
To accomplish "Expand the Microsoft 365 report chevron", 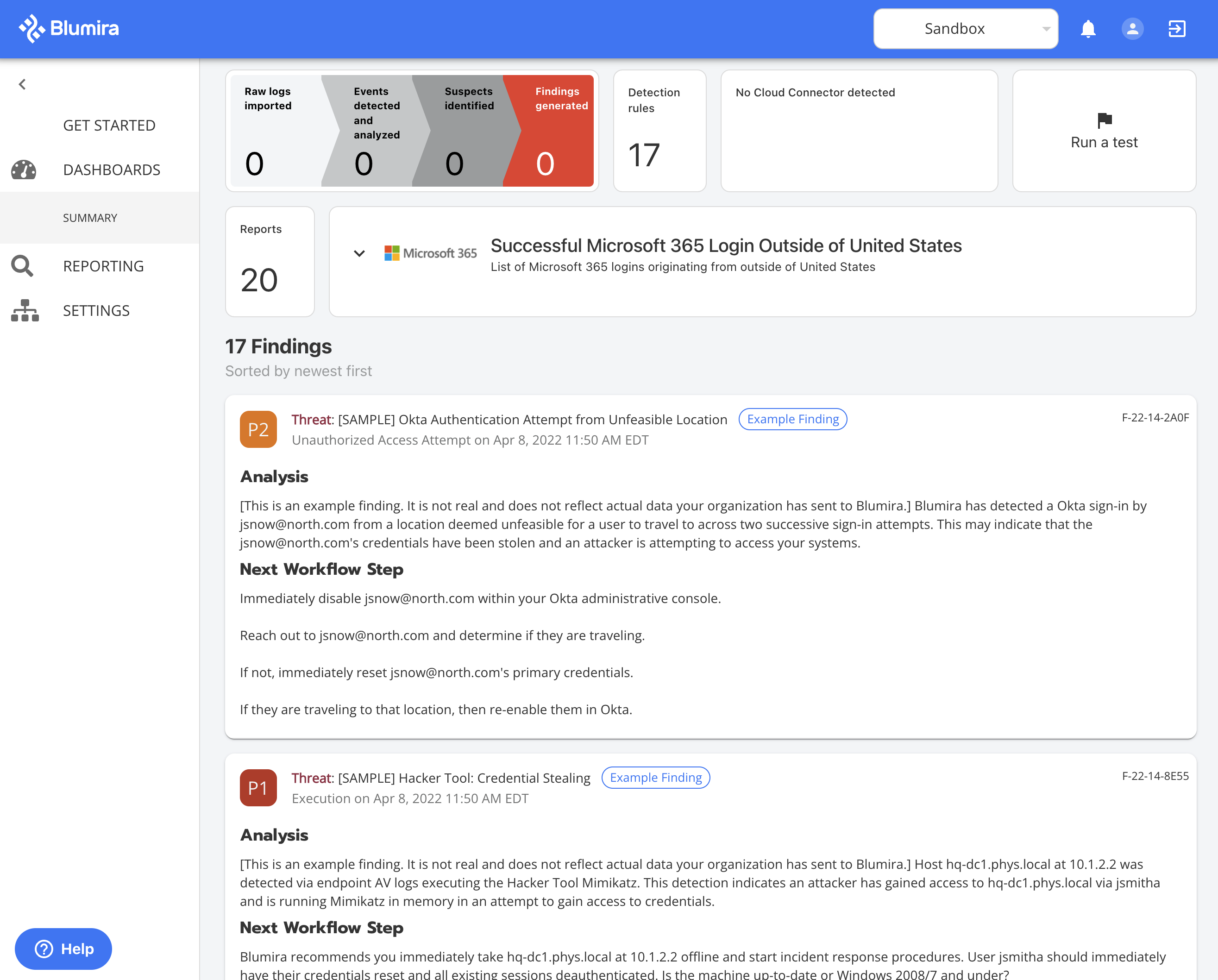I will point(359,253).
